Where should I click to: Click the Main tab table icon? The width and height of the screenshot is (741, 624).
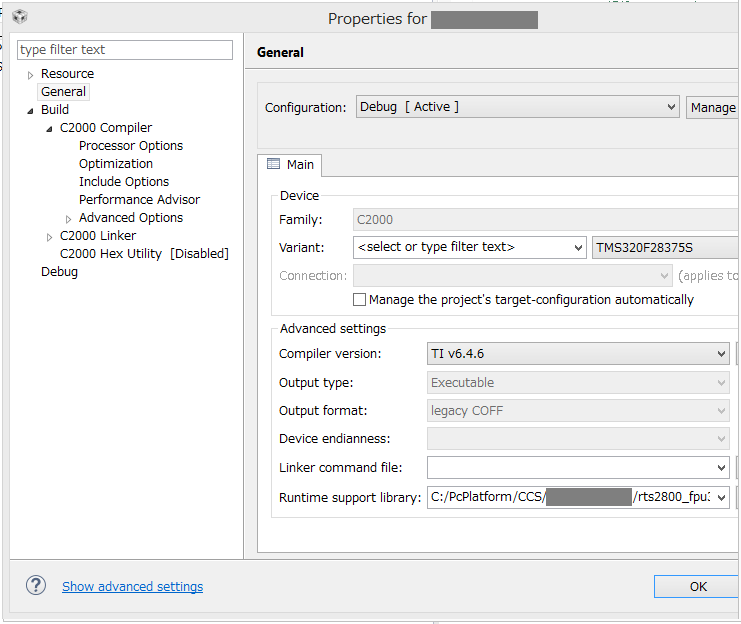click(x=273, y=164)
